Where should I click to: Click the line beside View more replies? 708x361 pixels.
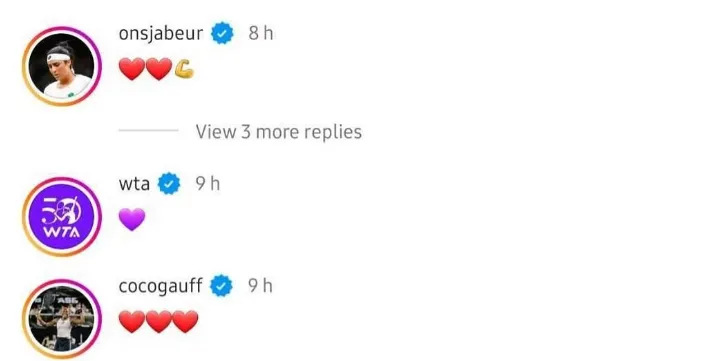pyautogui.click(x=149, y=130)
